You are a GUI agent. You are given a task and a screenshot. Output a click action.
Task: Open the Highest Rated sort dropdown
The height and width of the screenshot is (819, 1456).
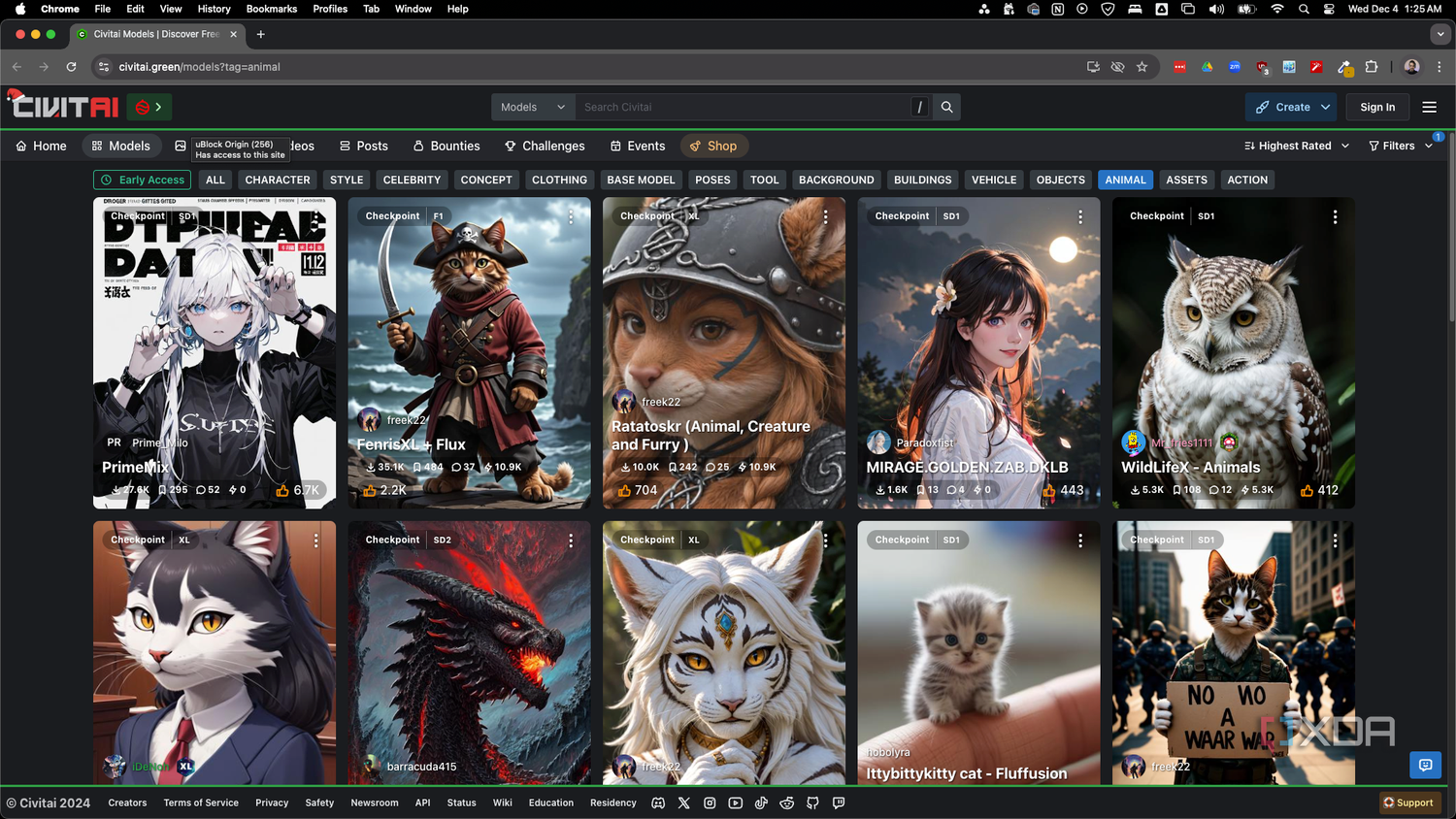pos(1297,146)
